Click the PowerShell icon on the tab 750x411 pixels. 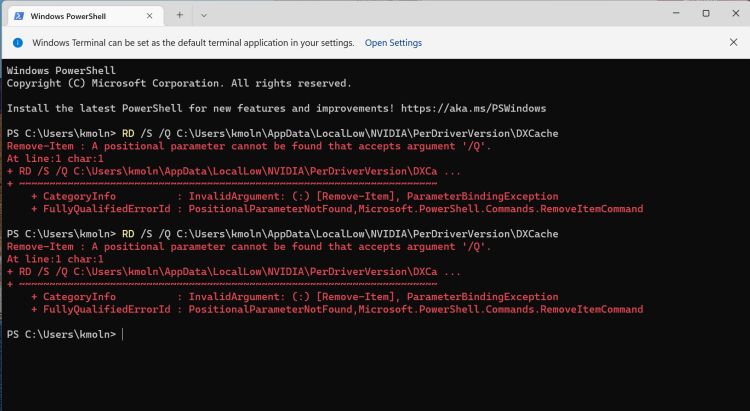[19, 16]
